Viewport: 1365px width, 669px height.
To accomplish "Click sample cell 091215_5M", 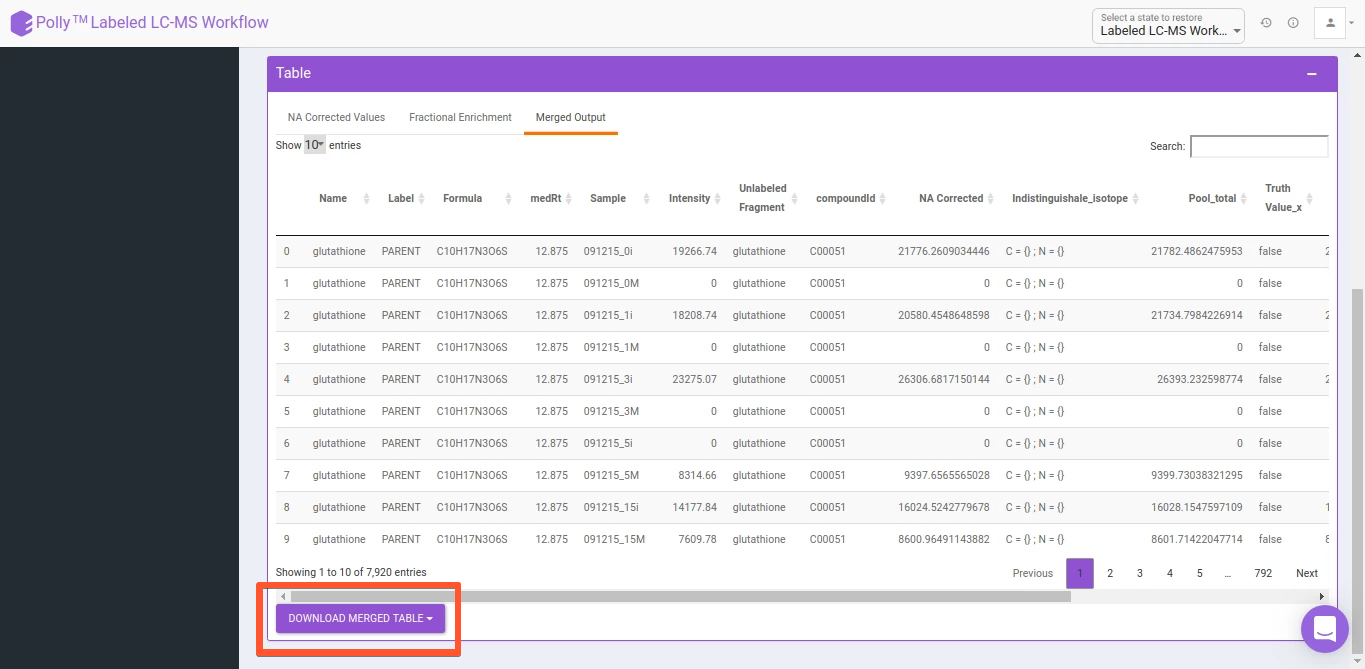I will [611, 475].
